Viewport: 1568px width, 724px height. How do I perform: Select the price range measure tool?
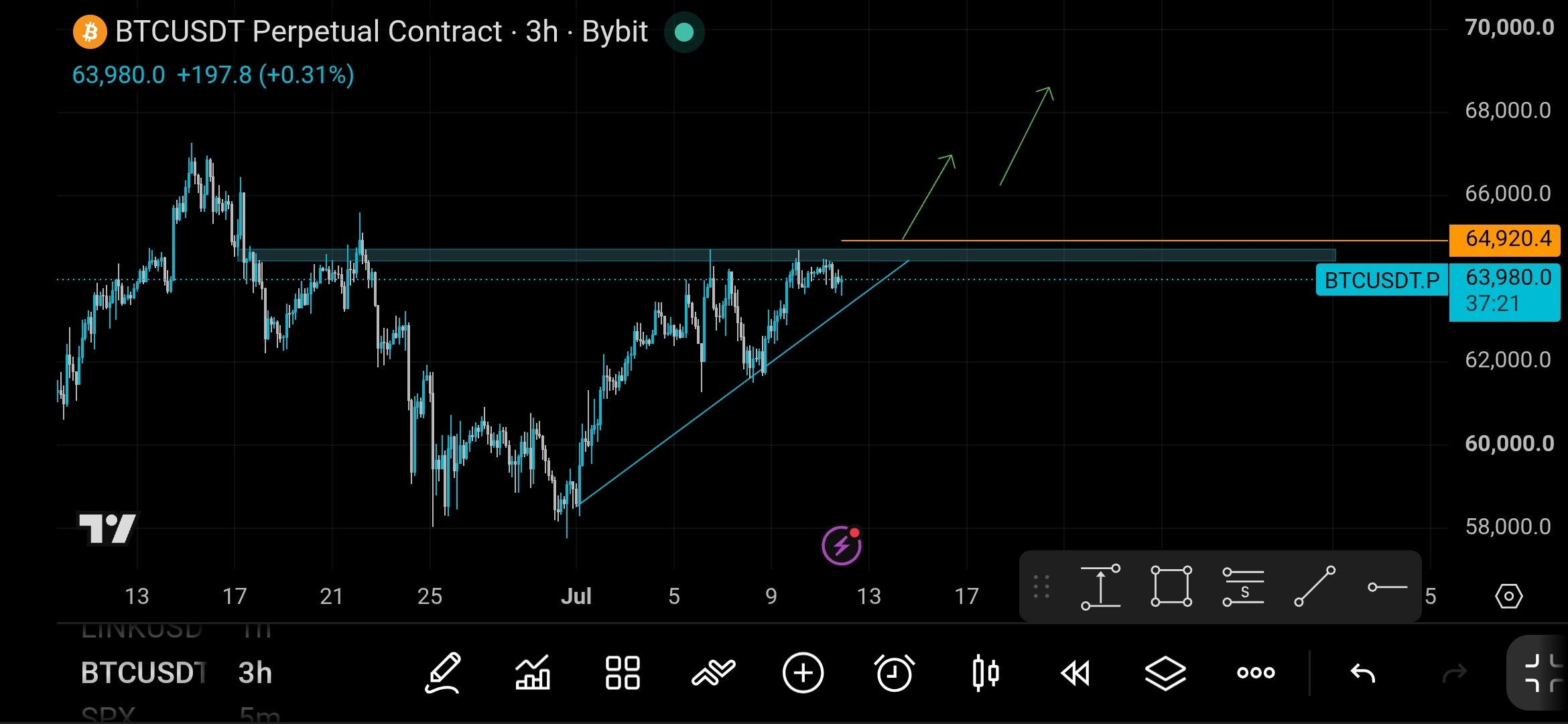pyautogui.click(x=1100, y=587)
